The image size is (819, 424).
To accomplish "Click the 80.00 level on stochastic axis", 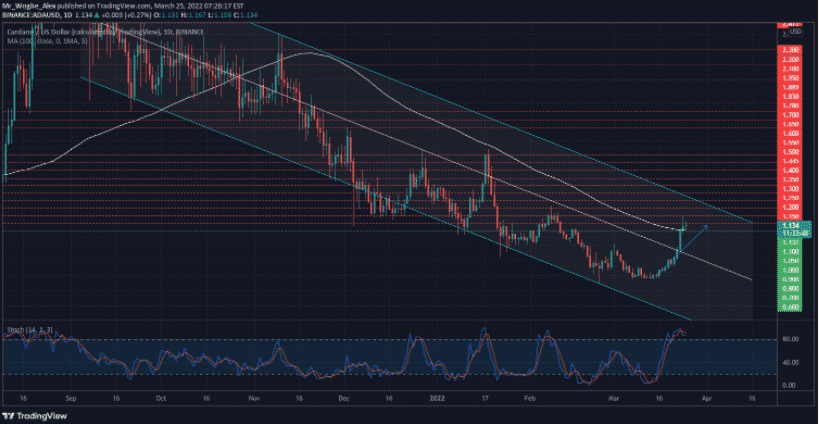I will coord(790,340).
